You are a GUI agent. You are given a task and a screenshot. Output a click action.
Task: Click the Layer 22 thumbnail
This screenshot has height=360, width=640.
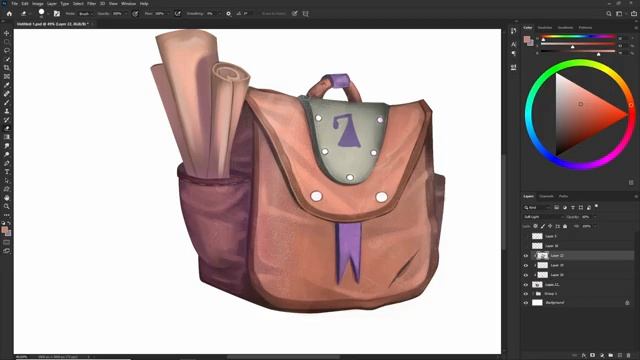tap(542, 256)
